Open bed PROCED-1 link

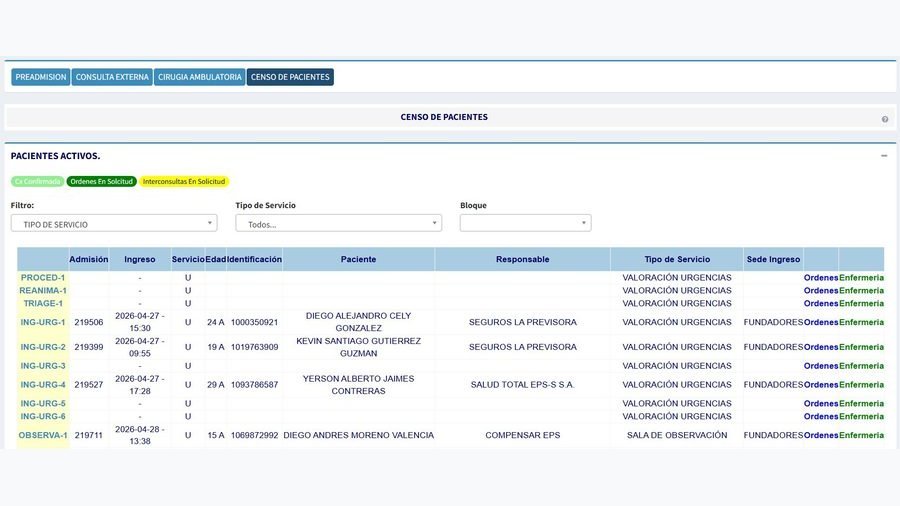(43, 278)
